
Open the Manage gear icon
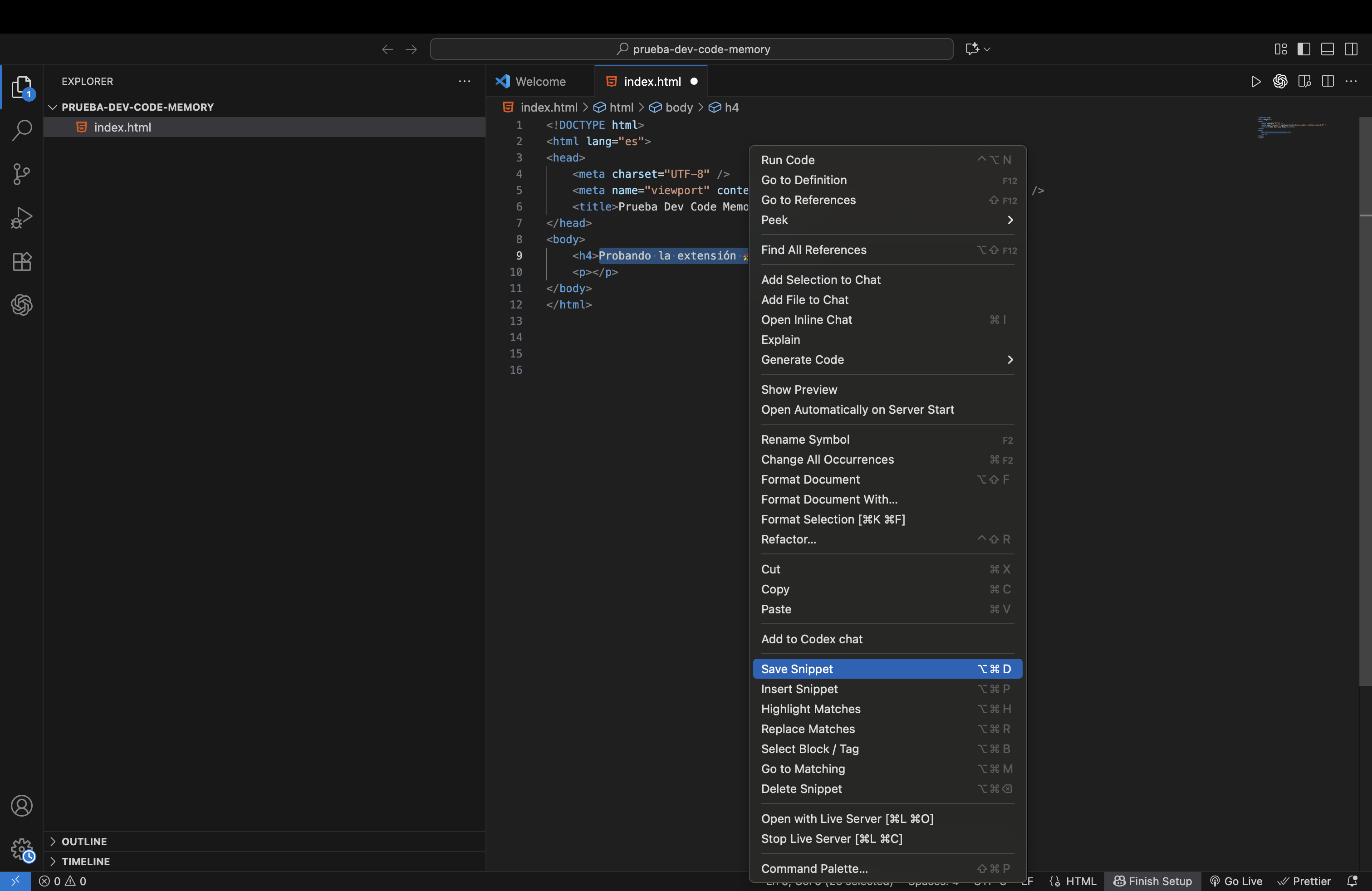click(21, 849)
